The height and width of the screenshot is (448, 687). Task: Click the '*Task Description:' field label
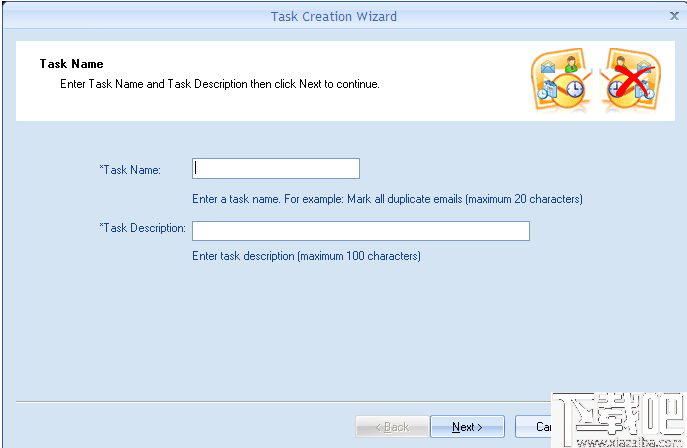(142, 228)
